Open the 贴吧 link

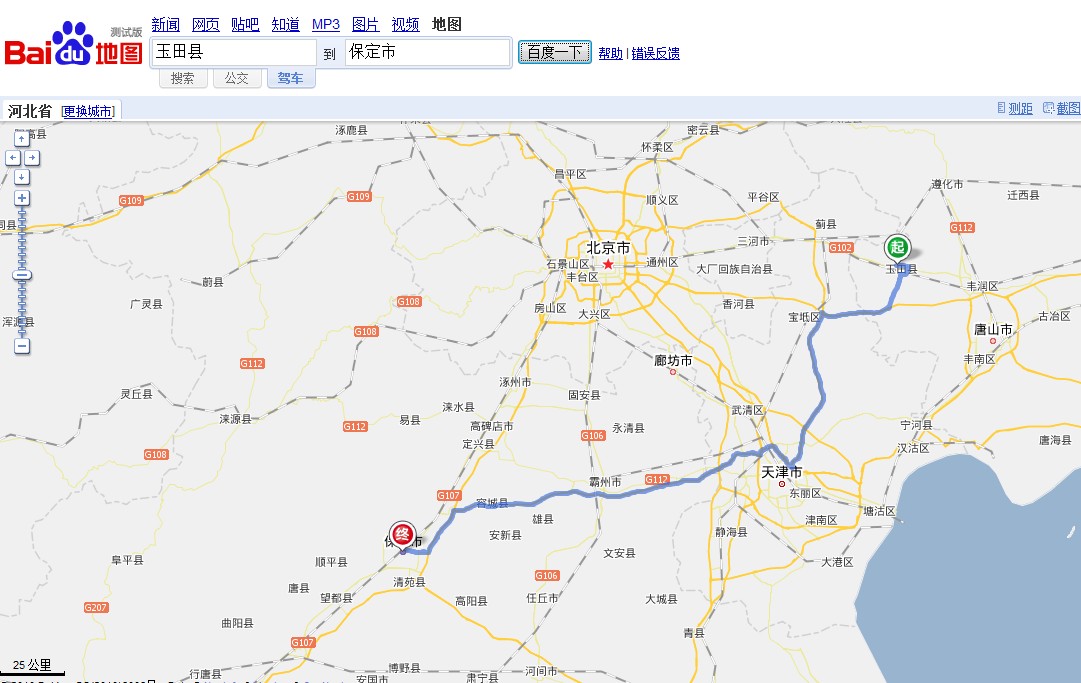pyautogui.click(x=245, y=24)
